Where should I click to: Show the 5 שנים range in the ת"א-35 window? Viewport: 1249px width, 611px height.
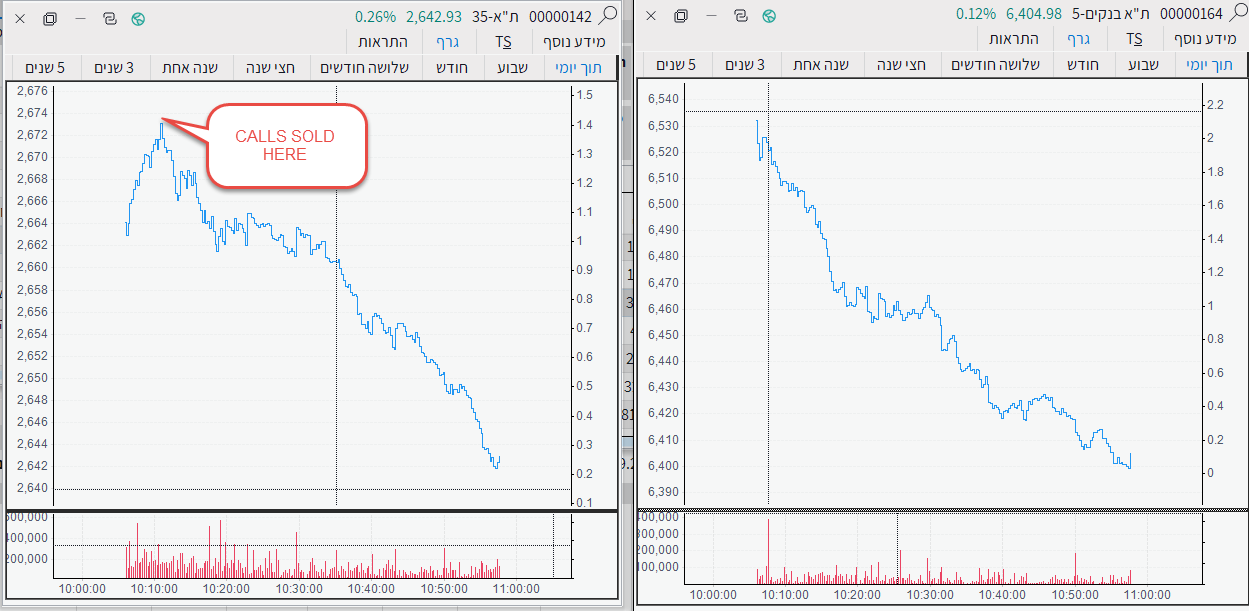(45, 67)
